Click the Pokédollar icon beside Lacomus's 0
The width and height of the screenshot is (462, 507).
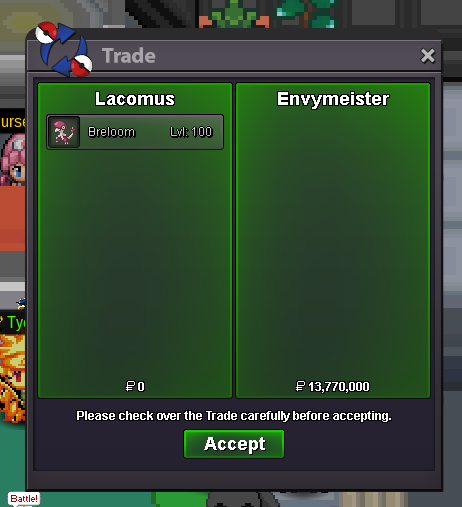(130, 386)
